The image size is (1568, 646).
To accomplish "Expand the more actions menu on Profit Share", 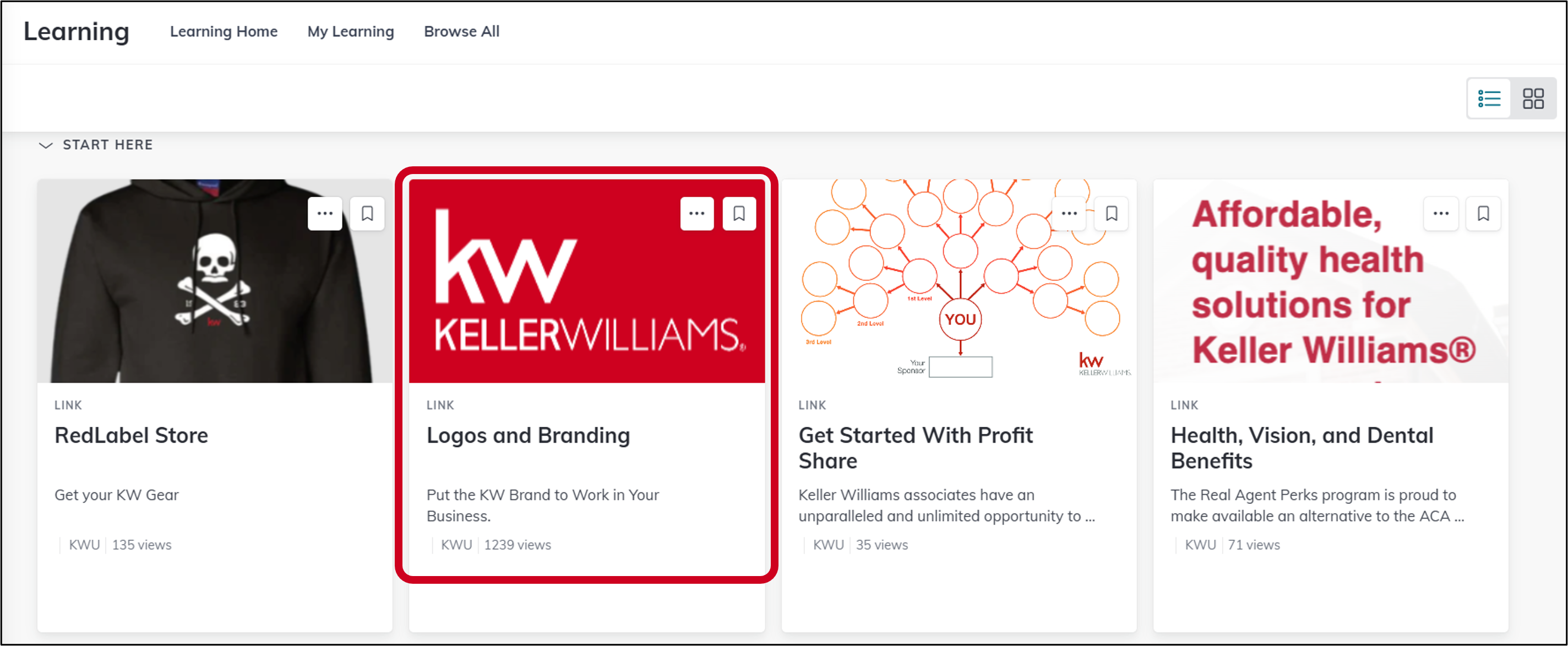I will 1070,213.
